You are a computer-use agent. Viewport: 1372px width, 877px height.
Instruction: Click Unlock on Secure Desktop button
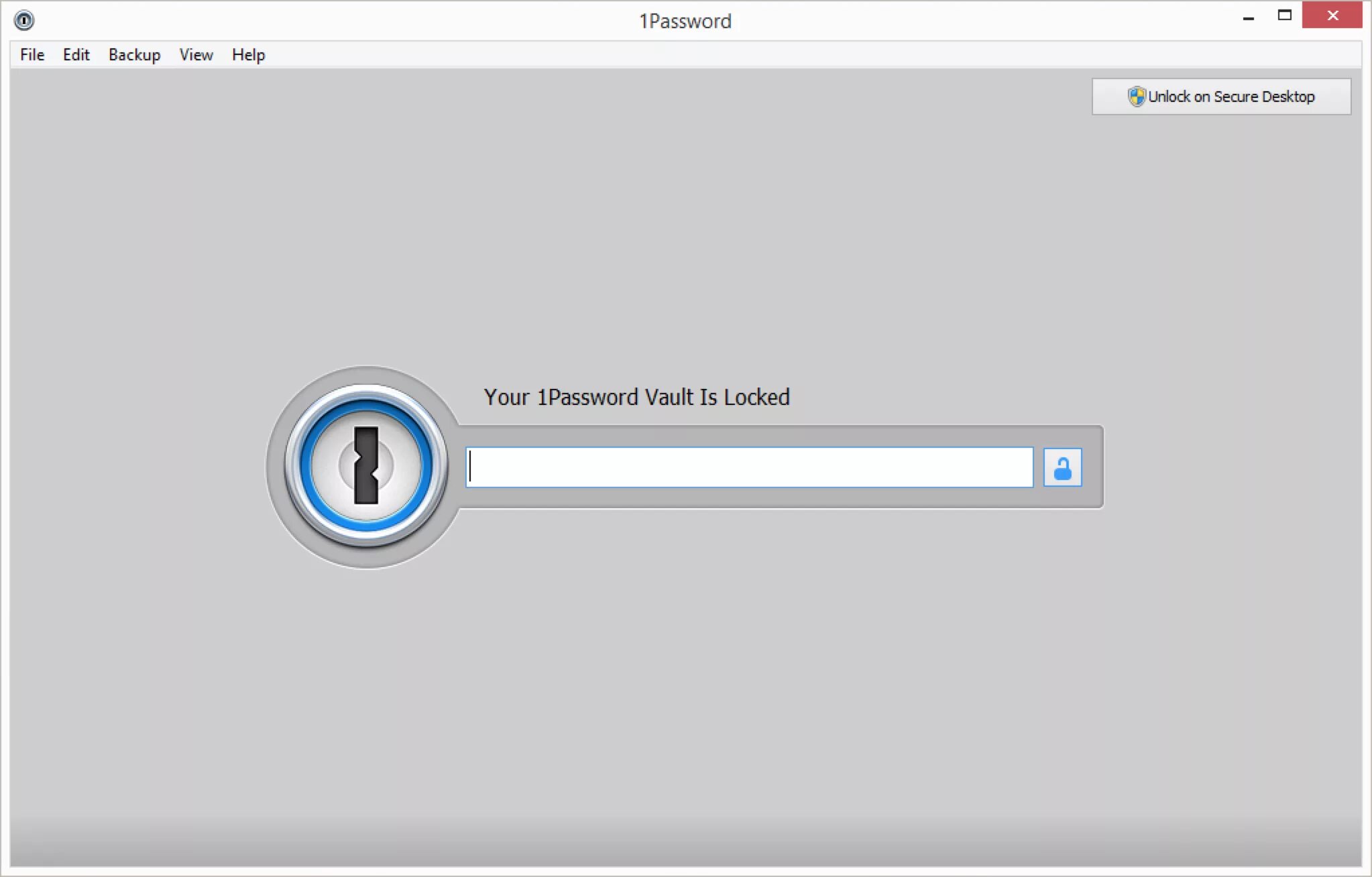tap(1221, 97)
